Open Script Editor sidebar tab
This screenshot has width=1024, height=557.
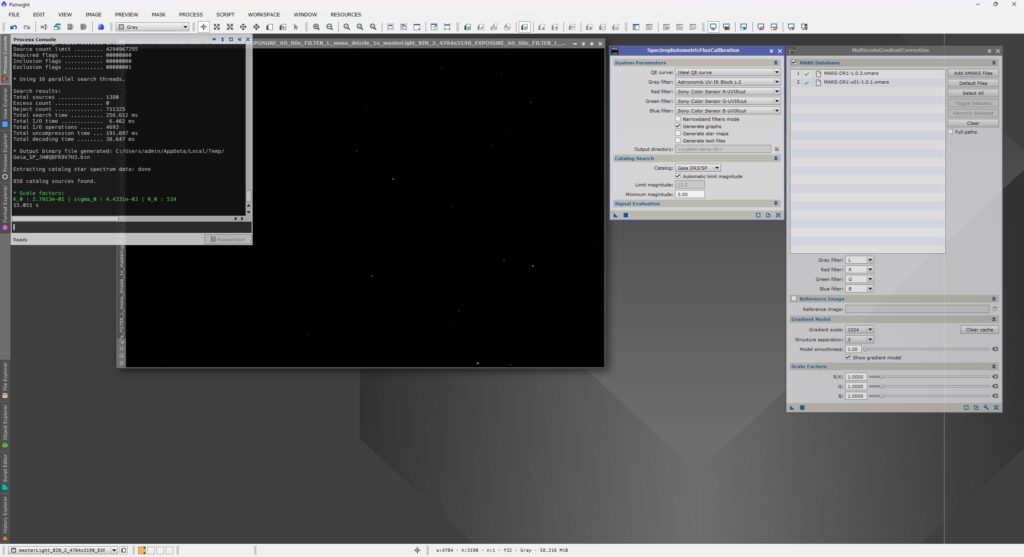pyautogui.click(x=5, y=472)
